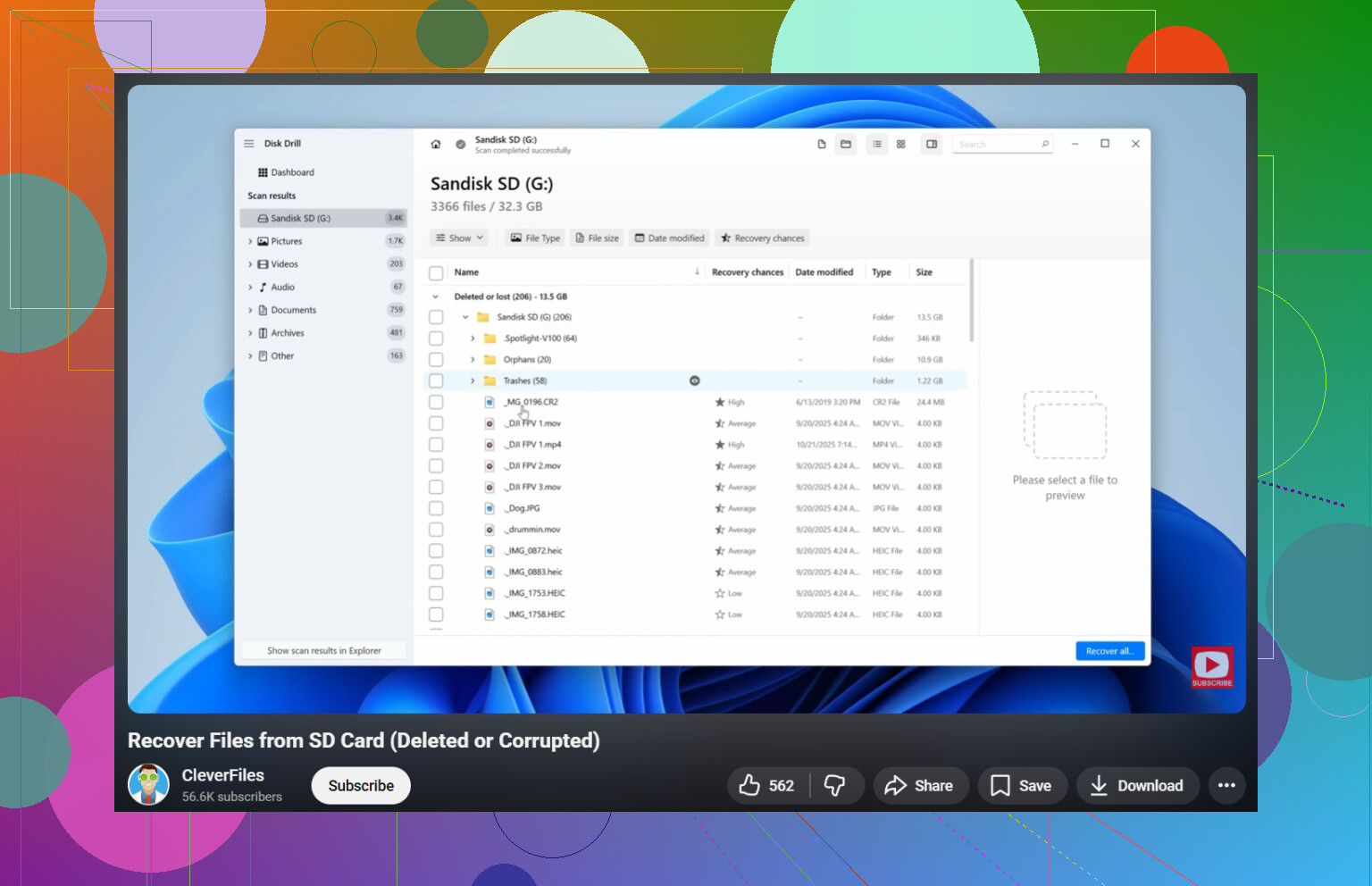The width and height of the screenshot is (1372, 886).
Task: Click Show scan results in Explorer
Action: point(324,650)
